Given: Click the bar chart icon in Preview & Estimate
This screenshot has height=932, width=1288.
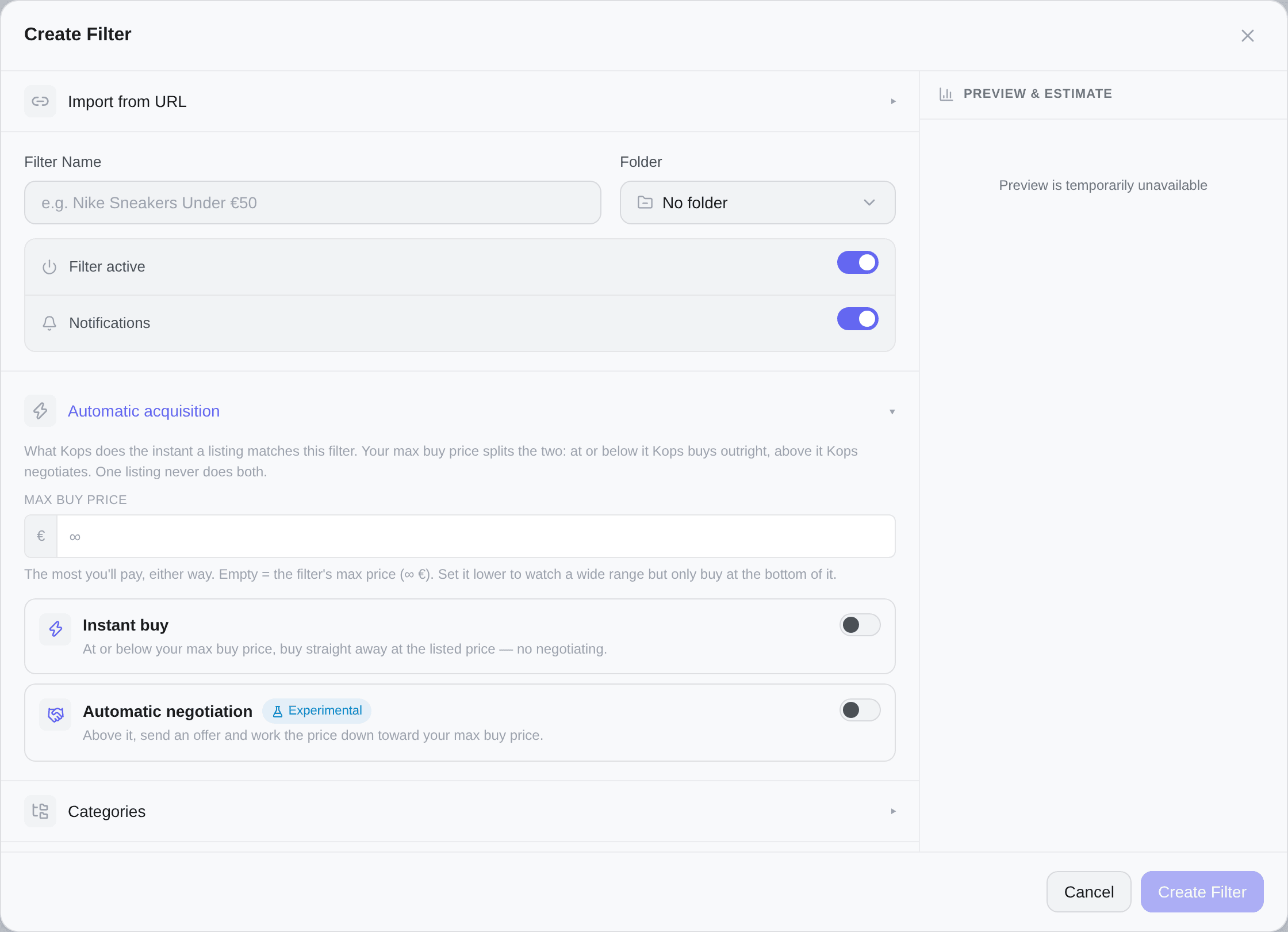Looking at the screenshot, I should pos(946,94).
